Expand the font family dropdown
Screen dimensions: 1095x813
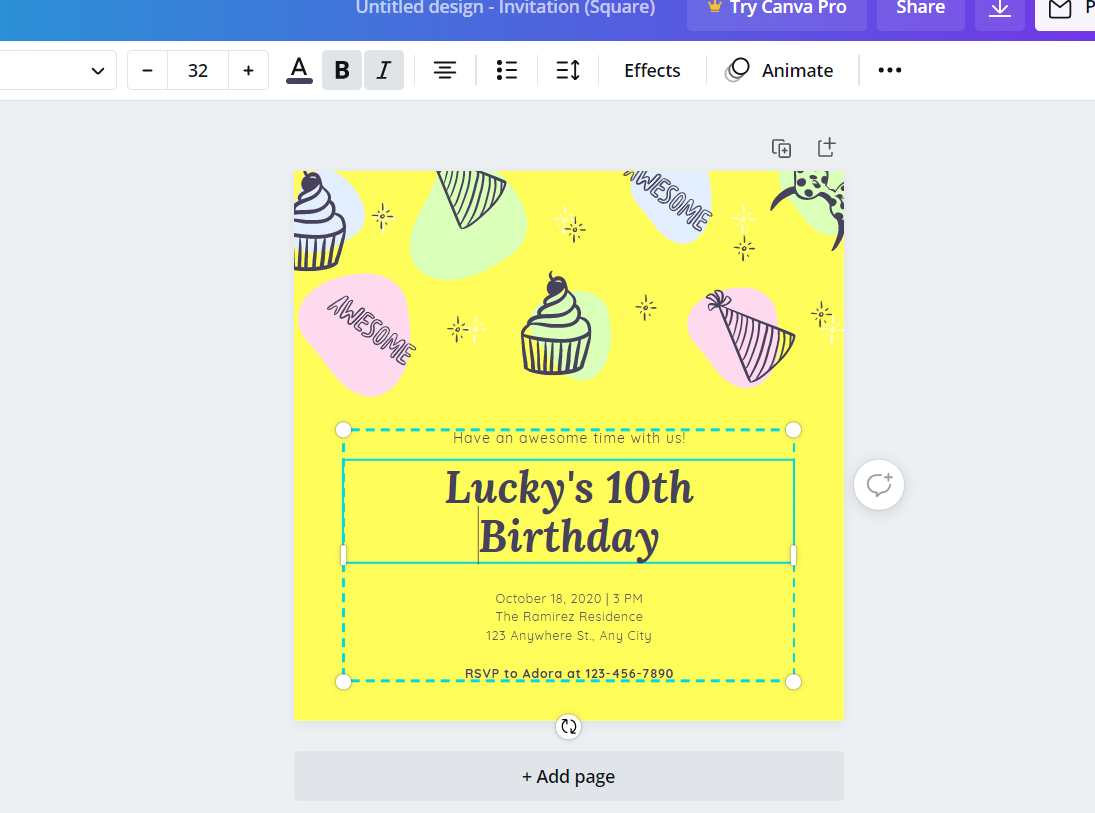97,70
